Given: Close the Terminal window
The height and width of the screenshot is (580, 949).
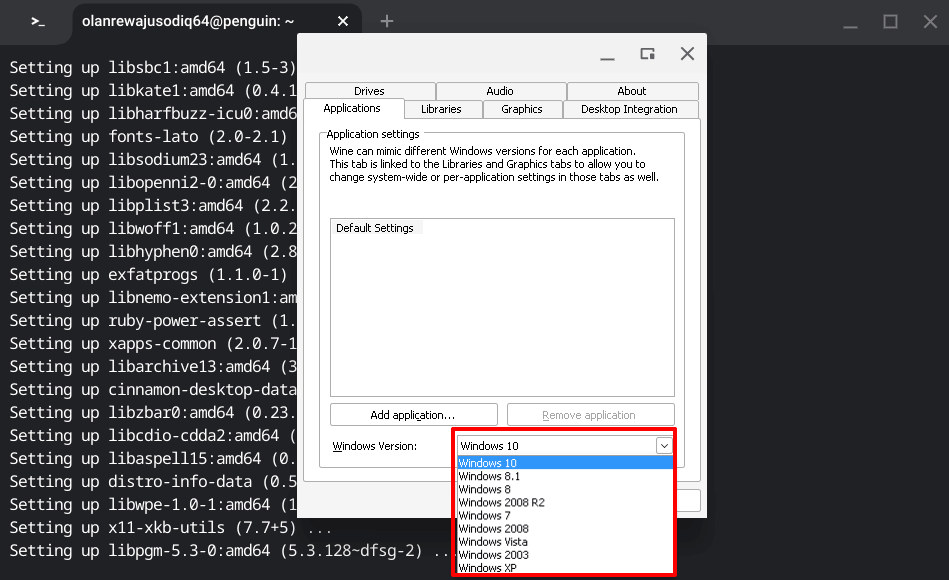Looking at the screenshot, I should pos(930,22).
